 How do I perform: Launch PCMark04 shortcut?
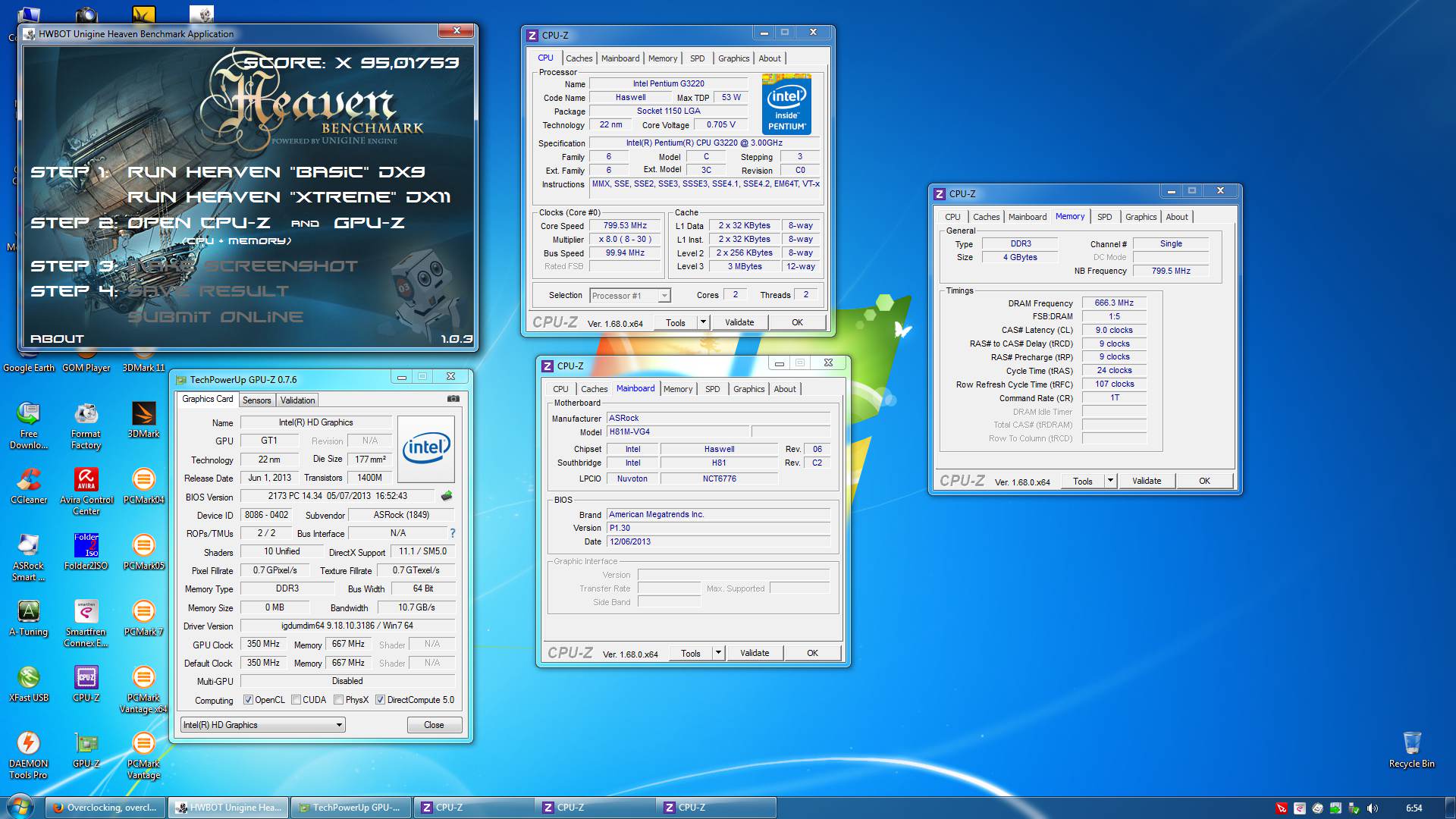(143, 486)
